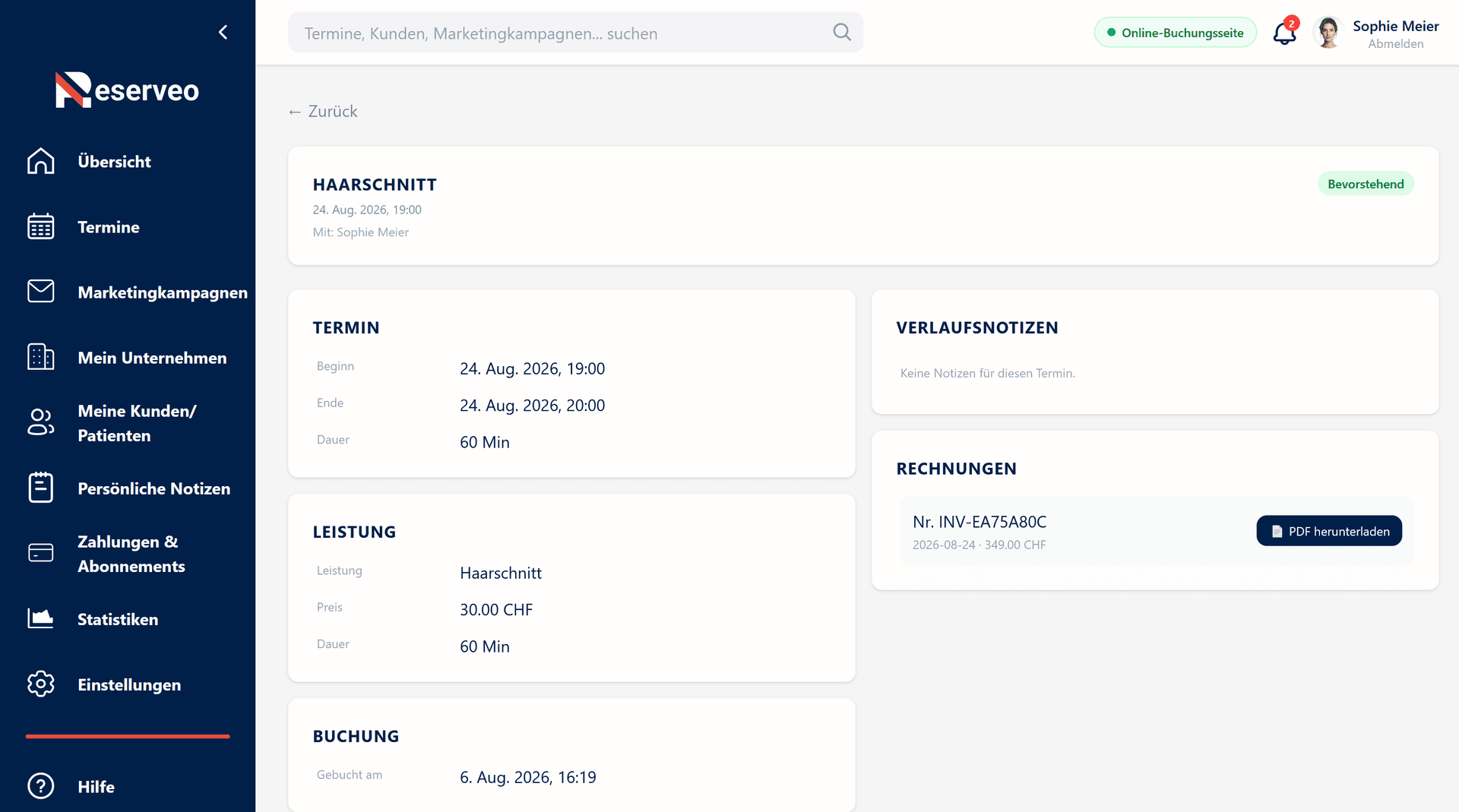Open Mein Unternehmen menu entry
This screenshot has width=1459, height=812.
click(152, 357)
